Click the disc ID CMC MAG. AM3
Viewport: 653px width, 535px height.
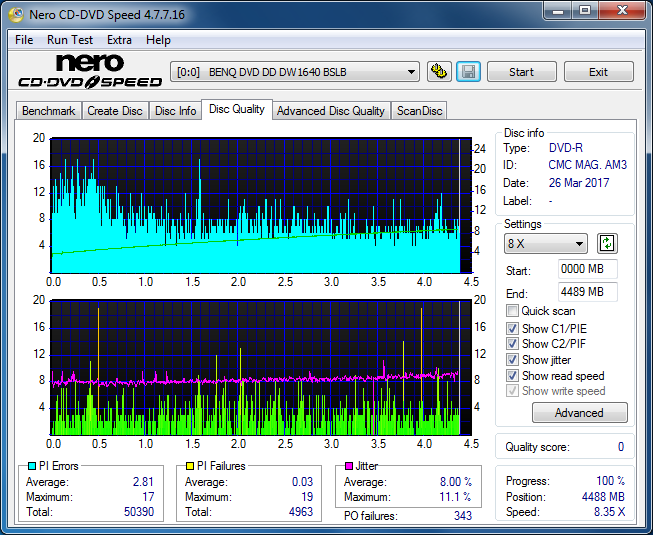point(587,165)
